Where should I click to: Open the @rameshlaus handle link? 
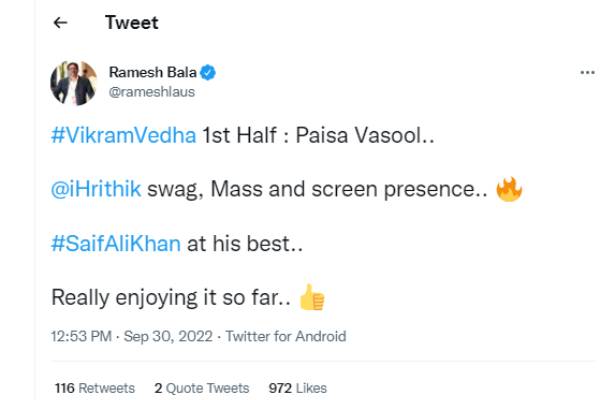(151, 91)
